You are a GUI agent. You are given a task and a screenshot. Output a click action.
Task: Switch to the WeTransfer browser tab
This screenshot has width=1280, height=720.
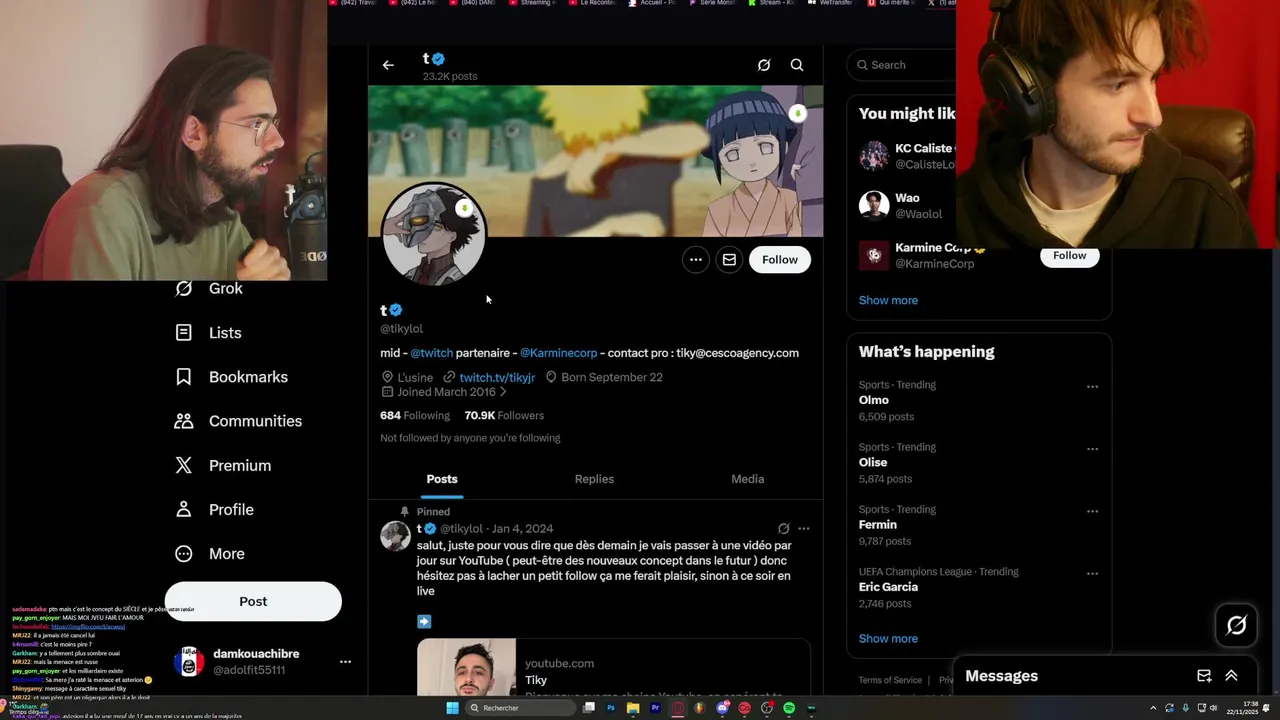[832, 3]
